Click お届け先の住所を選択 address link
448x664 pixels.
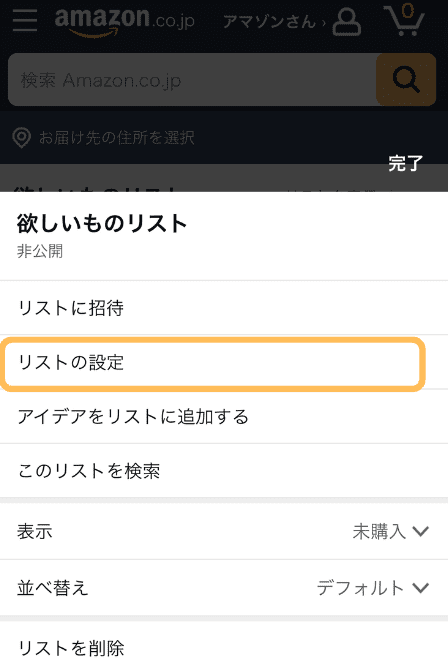(116, 138)
